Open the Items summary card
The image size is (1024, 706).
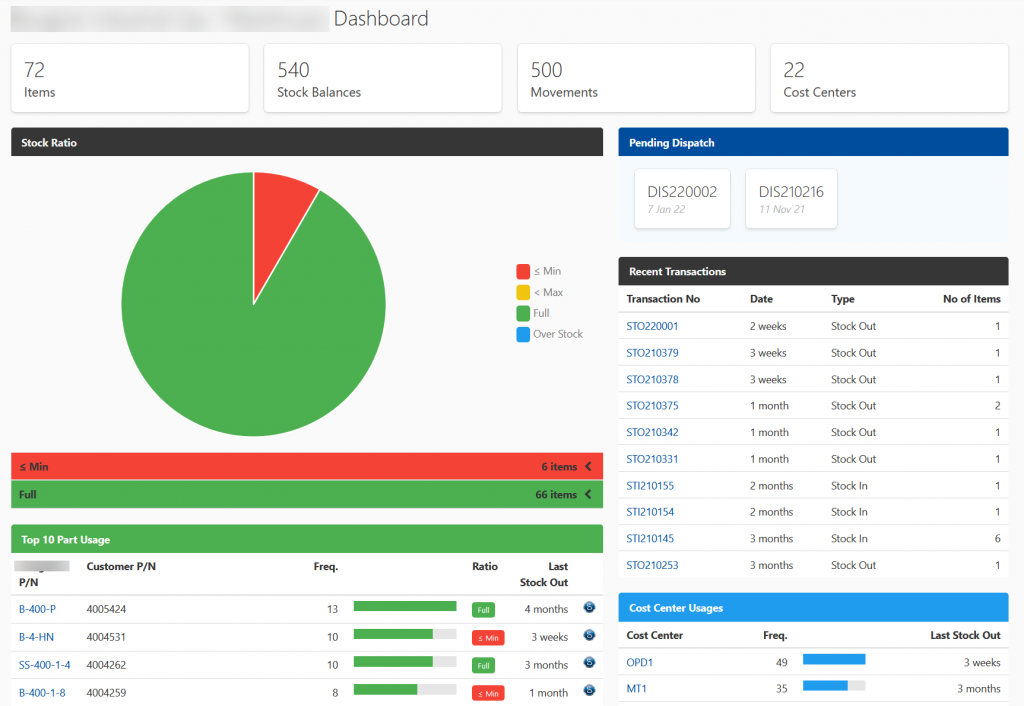[130, 78]
